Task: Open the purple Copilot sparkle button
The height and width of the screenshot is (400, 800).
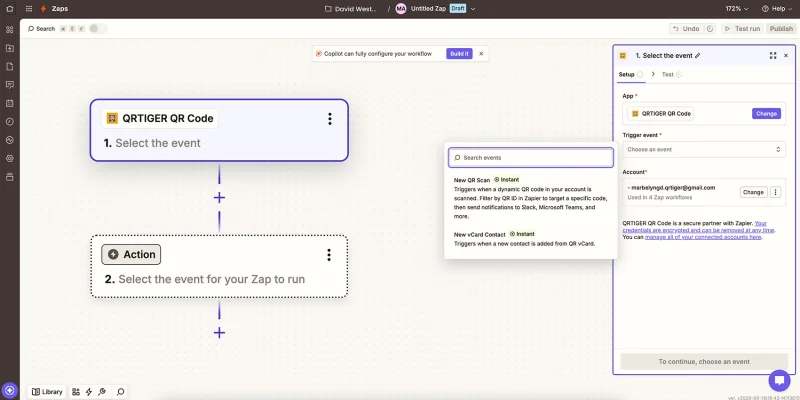Action: point(10,391)
